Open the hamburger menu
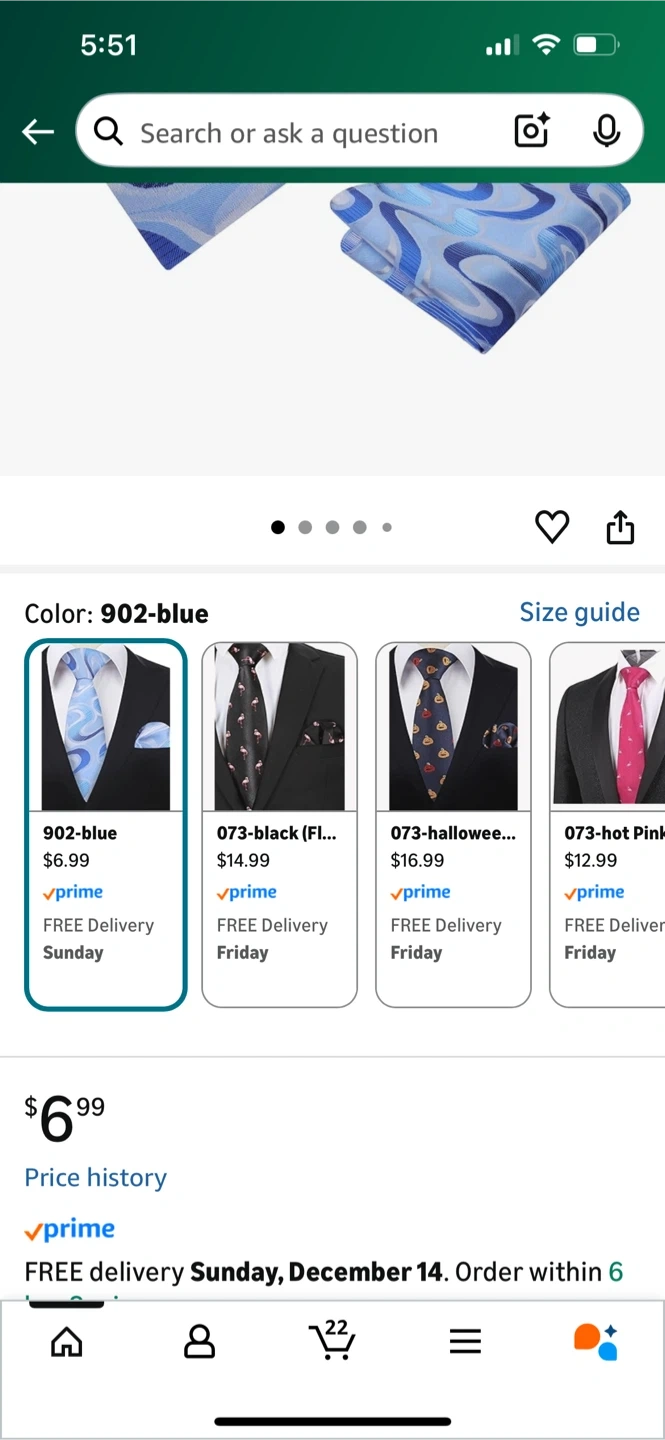Image resolution: width=665 pixels, height=1440 pixels. (465, 1342)
